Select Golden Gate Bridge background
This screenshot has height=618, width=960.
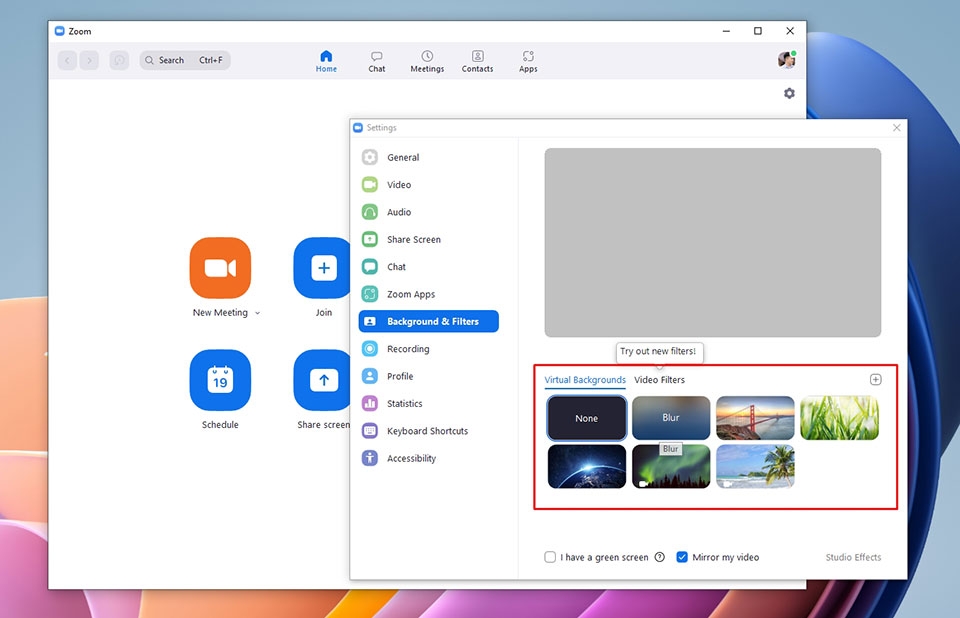pos(755,418)
